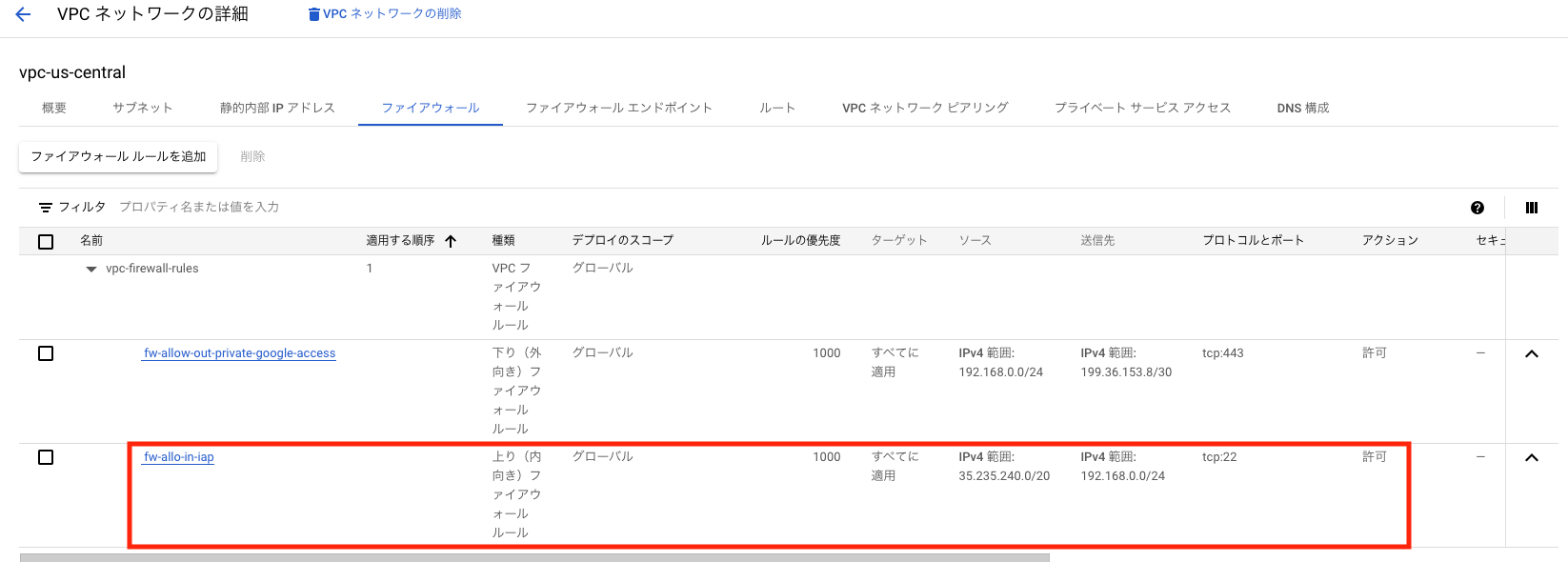1568x582 pixels.
Task: Click the VPC ネットワークの詳細 page title
Action: point(152,14)
